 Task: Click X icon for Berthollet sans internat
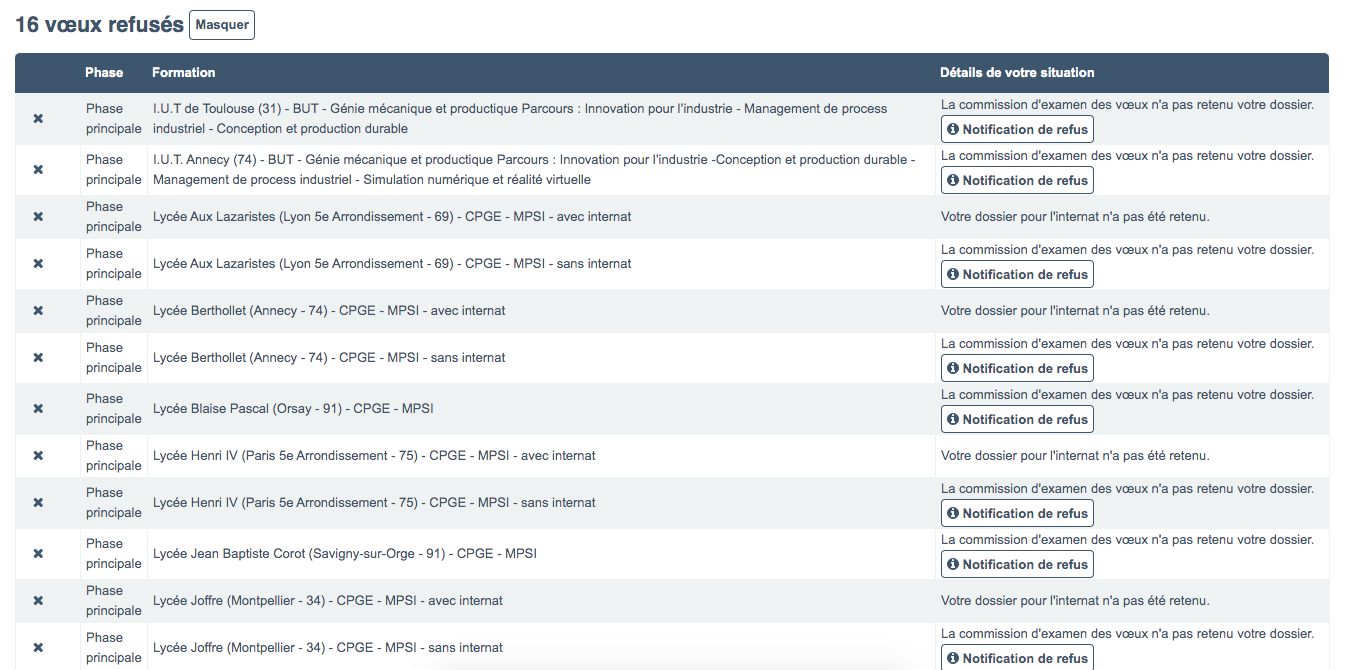point(38,358)
